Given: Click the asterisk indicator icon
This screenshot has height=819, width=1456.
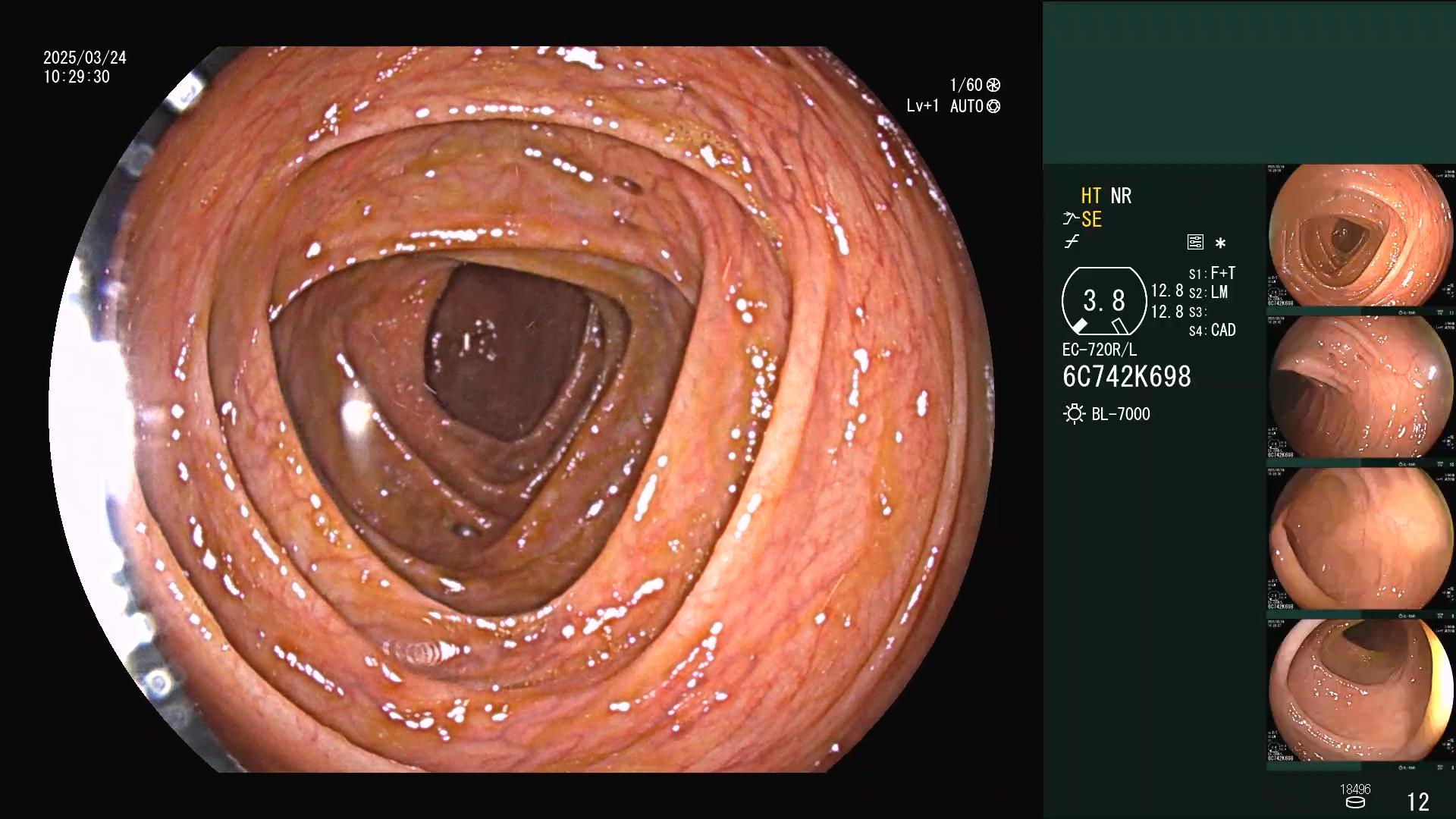Looking at the screenshot, I should click(x=1220, y=243).
